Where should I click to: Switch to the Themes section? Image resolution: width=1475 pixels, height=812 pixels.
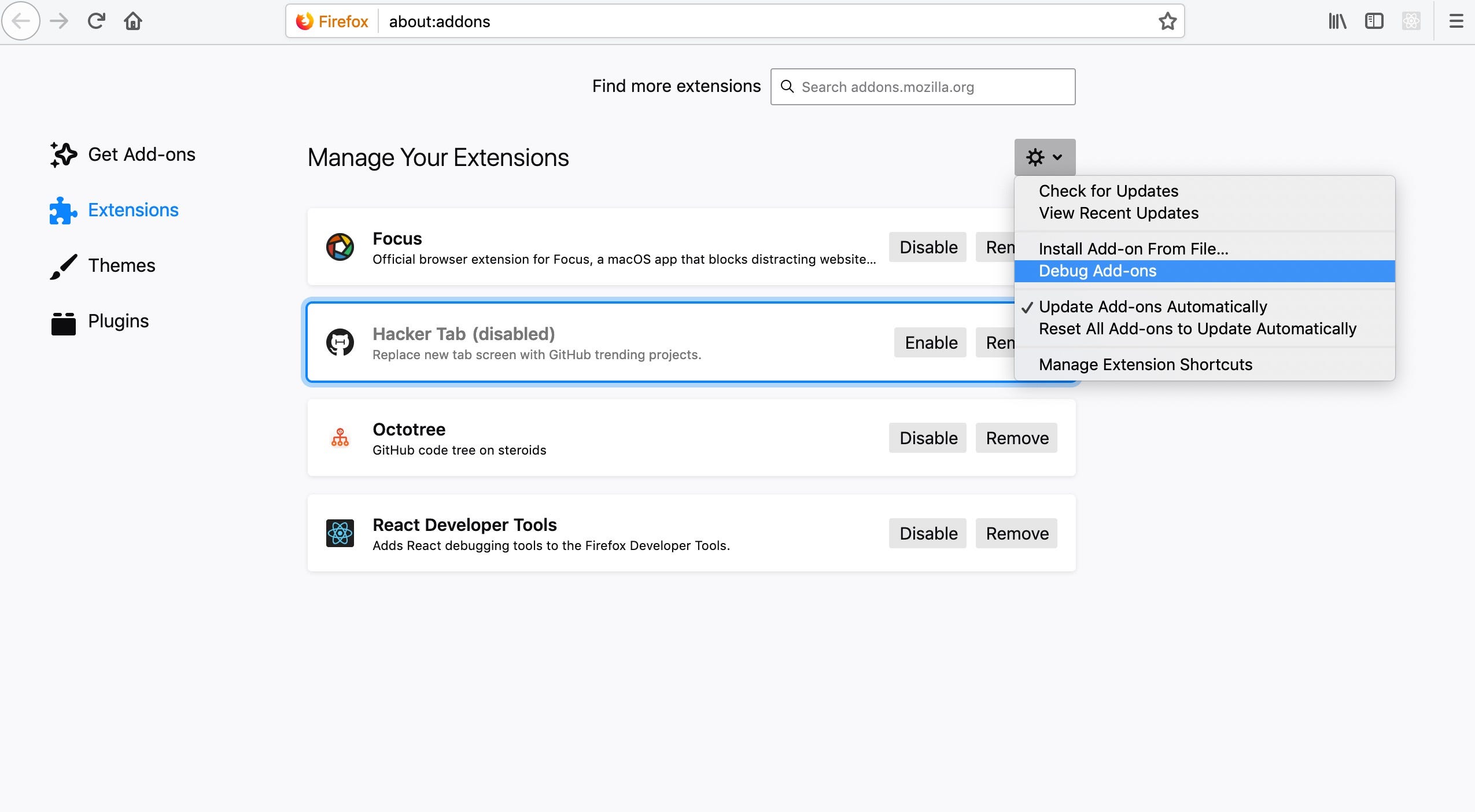[121, 265]
